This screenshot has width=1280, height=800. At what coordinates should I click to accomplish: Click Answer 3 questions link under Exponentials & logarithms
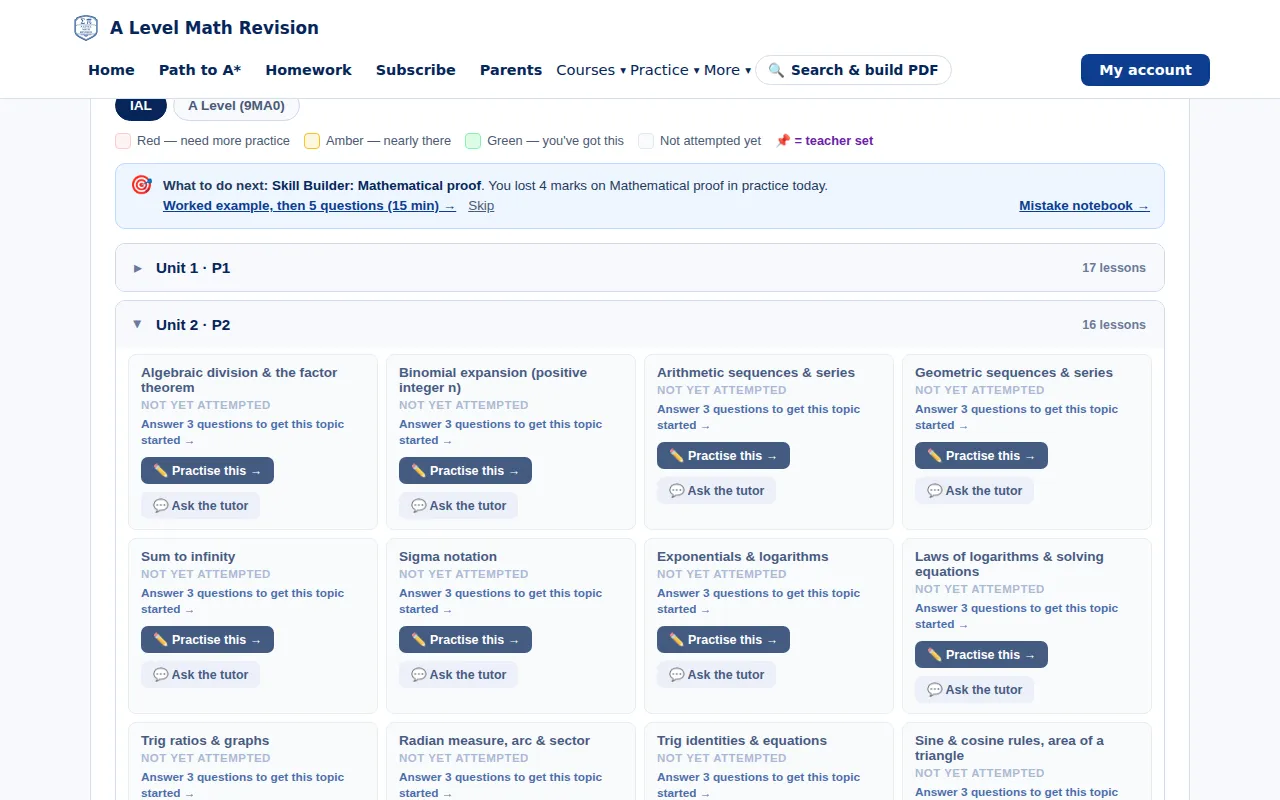pos(758,601)
